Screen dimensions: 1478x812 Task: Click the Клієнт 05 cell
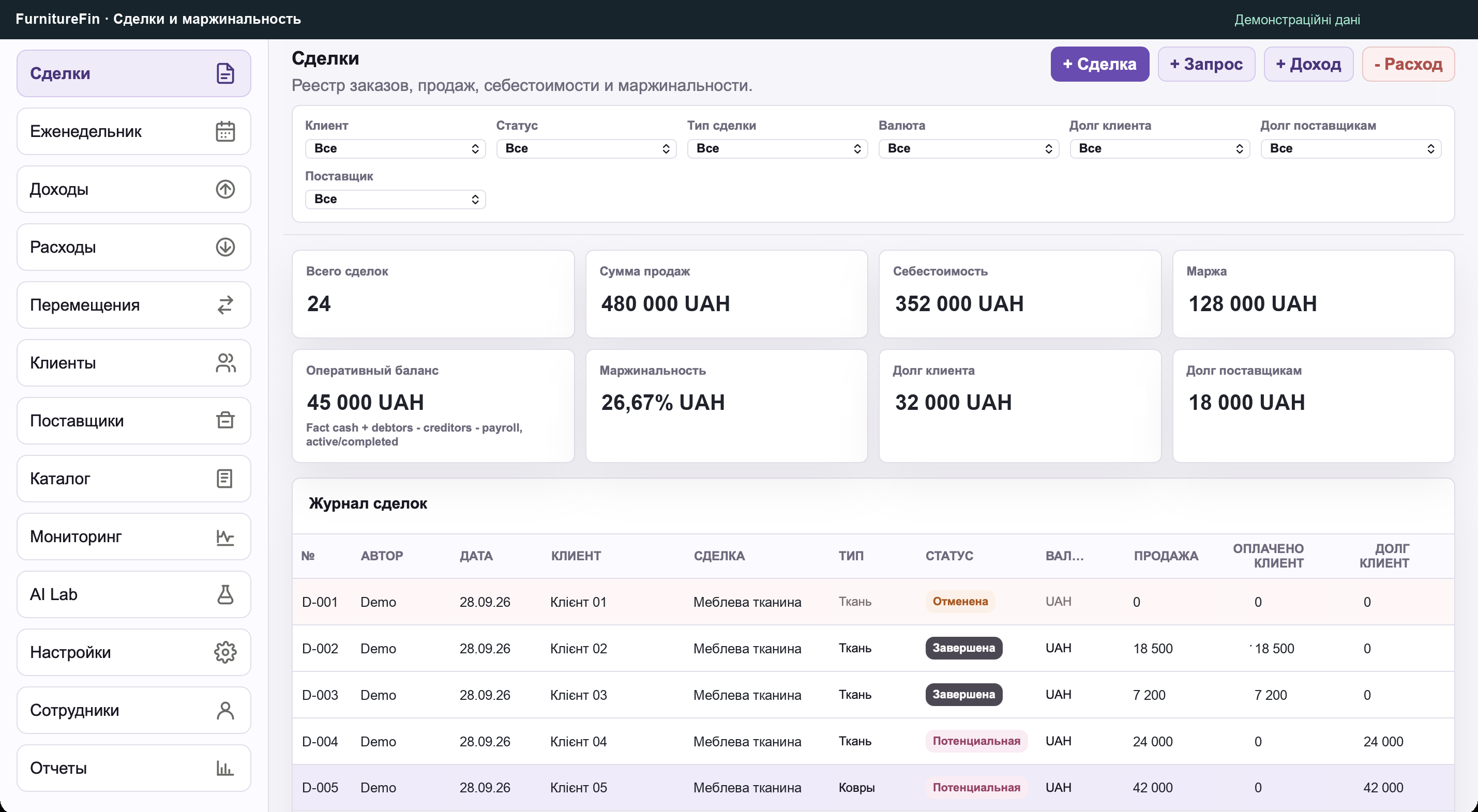(x=578, y=788)
